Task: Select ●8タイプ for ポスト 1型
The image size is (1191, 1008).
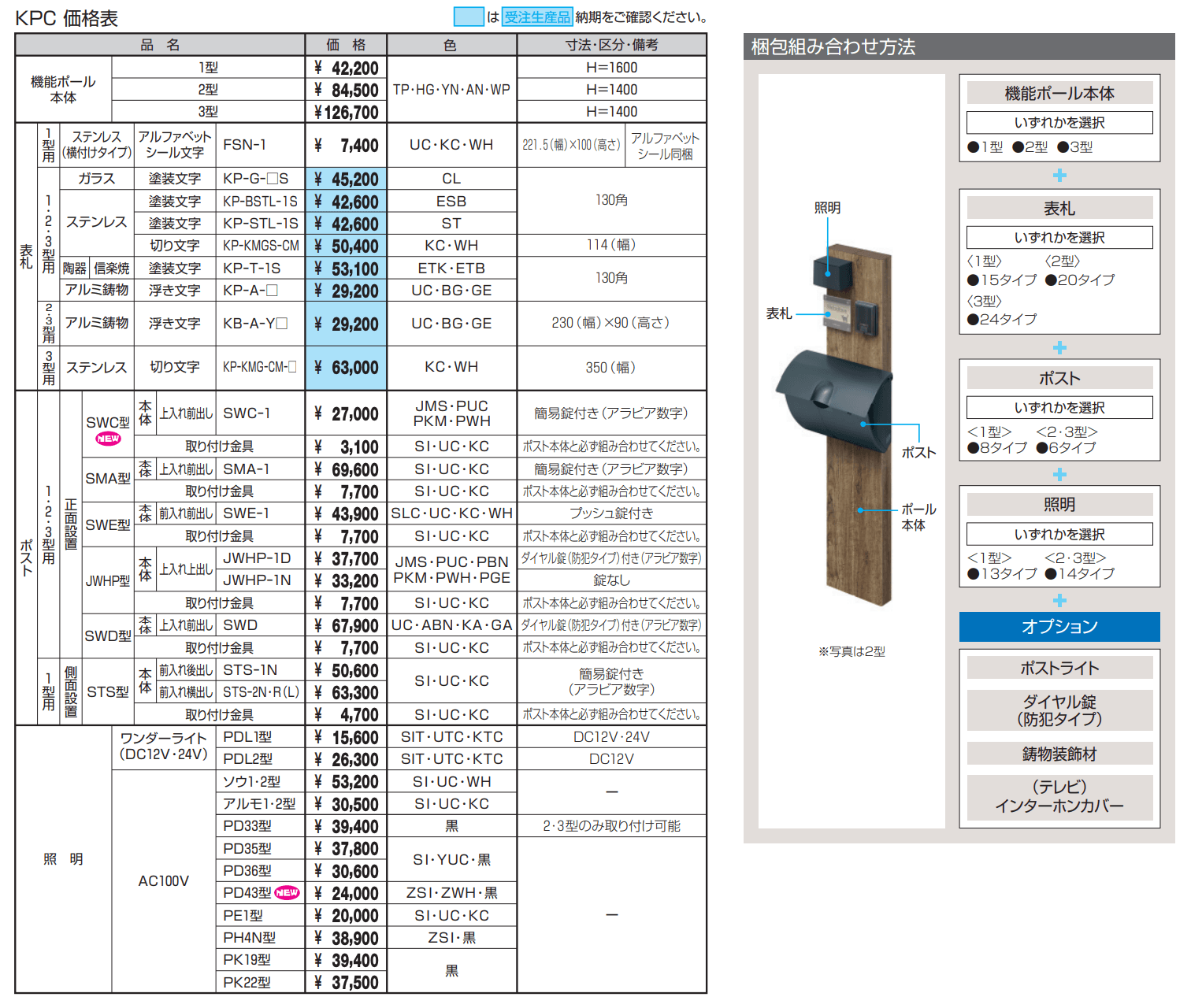Action: tap(996, 447)
